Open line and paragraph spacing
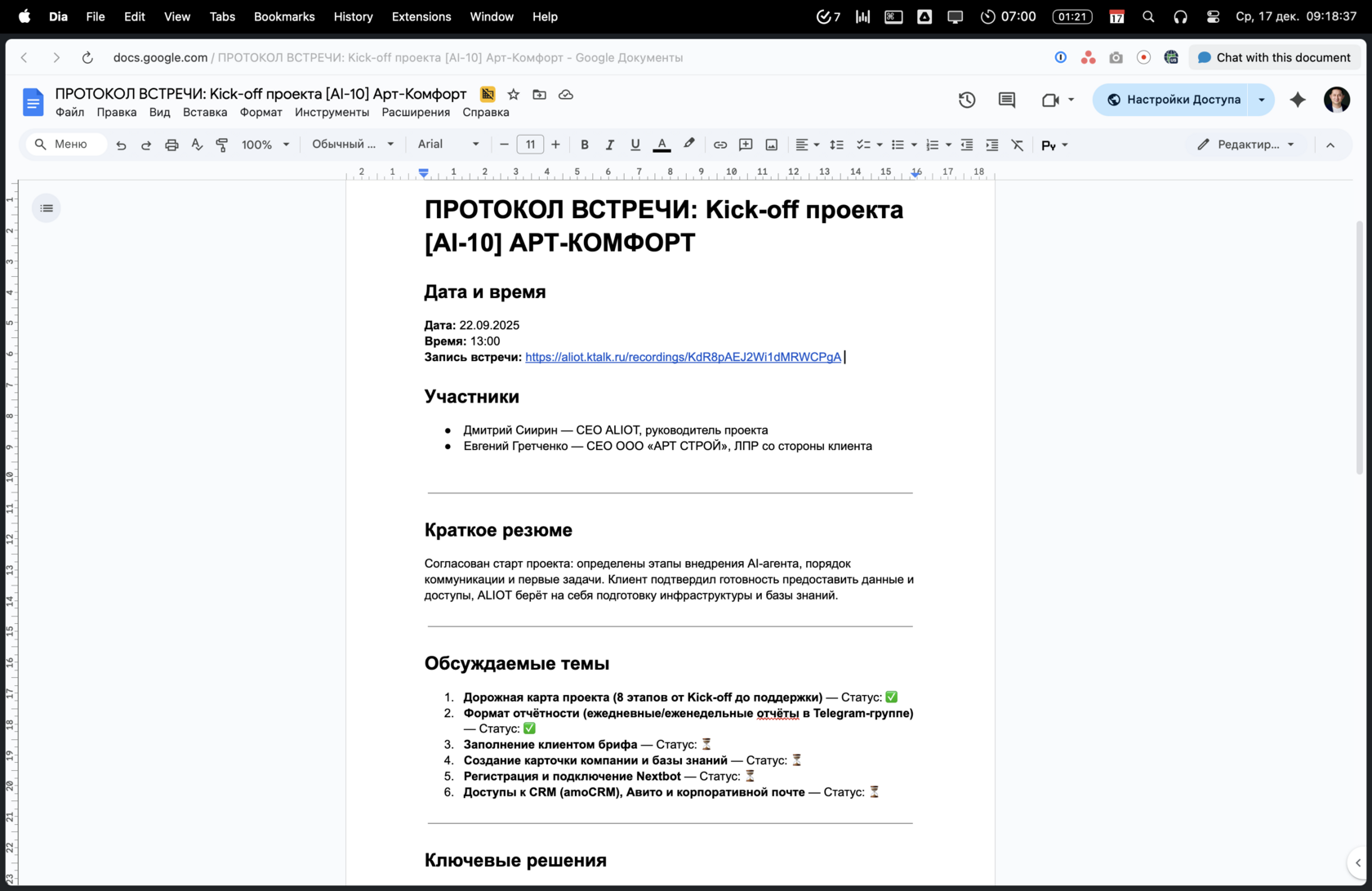This screenshot has height=891, width=1372. pos(836,145)
